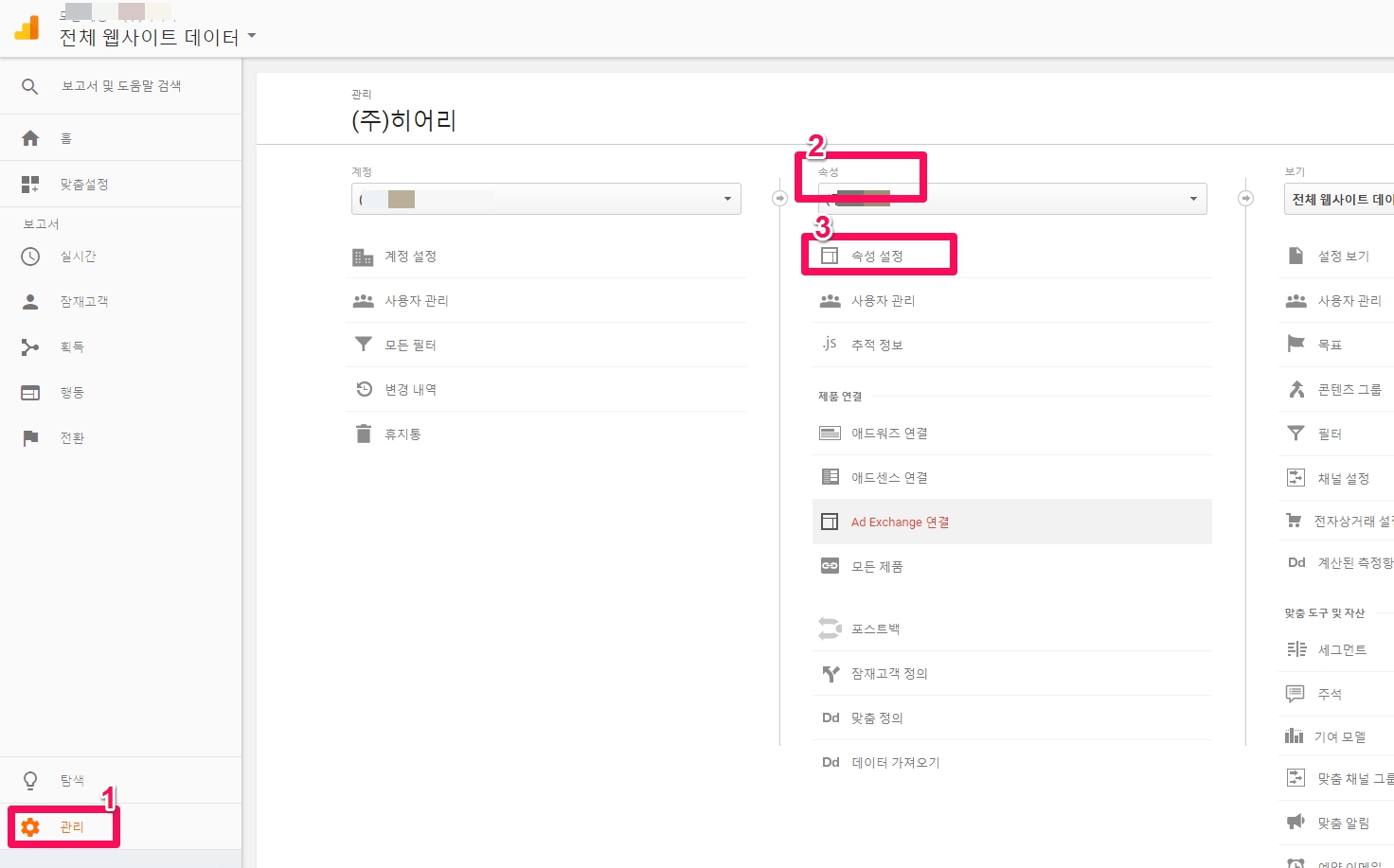Click the 모든 필터 funnel icon
Viewport: 1394px width, 868px height.
point(364,345)
